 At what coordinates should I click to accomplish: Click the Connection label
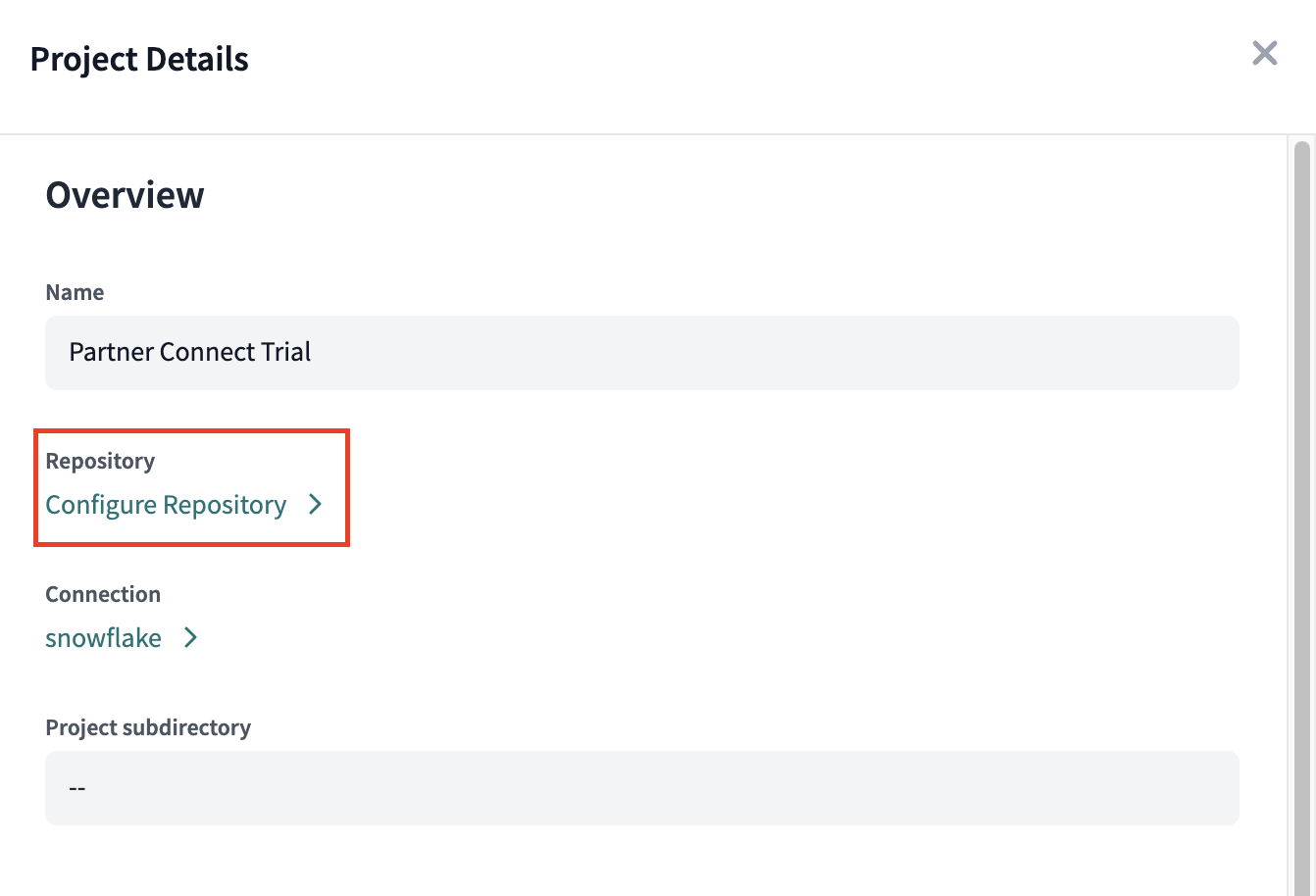(103, 594)
